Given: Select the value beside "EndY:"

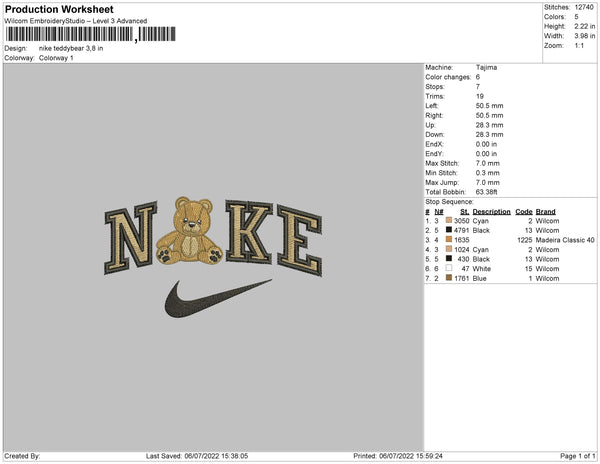Looking at the screenshot, I should pyautogui.click(x=486, y=154).
